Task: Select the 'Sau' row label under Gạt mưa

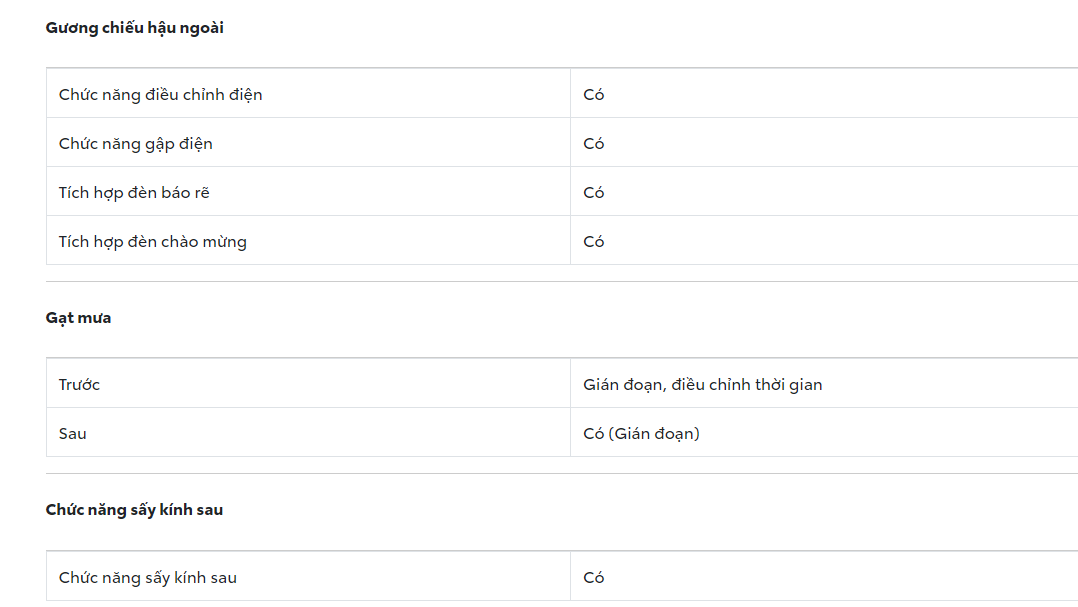Action: 72,434
